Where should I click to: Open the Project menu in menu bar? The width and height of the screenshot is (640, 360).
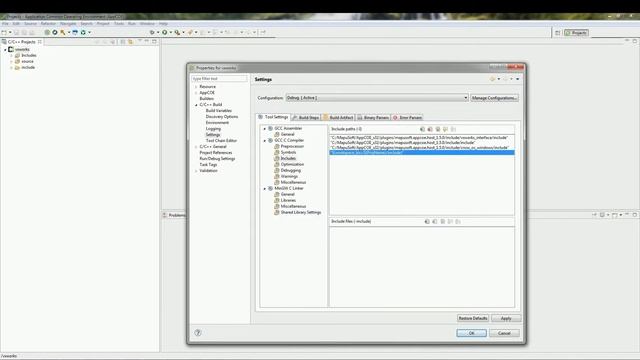pos(103,24)
